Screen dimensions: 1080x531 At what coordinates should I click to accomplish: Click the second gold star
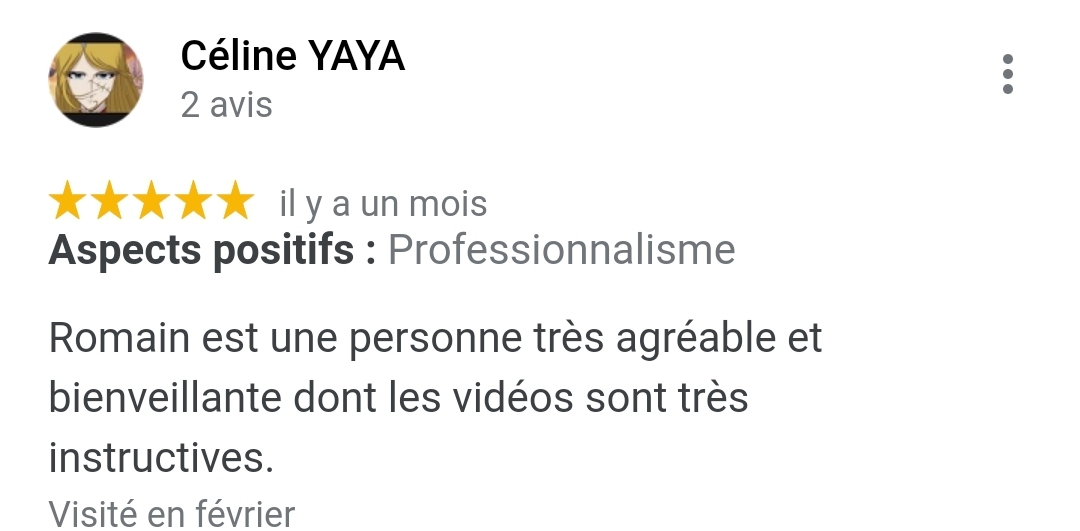pyautogui.click(x=110, y=200)
